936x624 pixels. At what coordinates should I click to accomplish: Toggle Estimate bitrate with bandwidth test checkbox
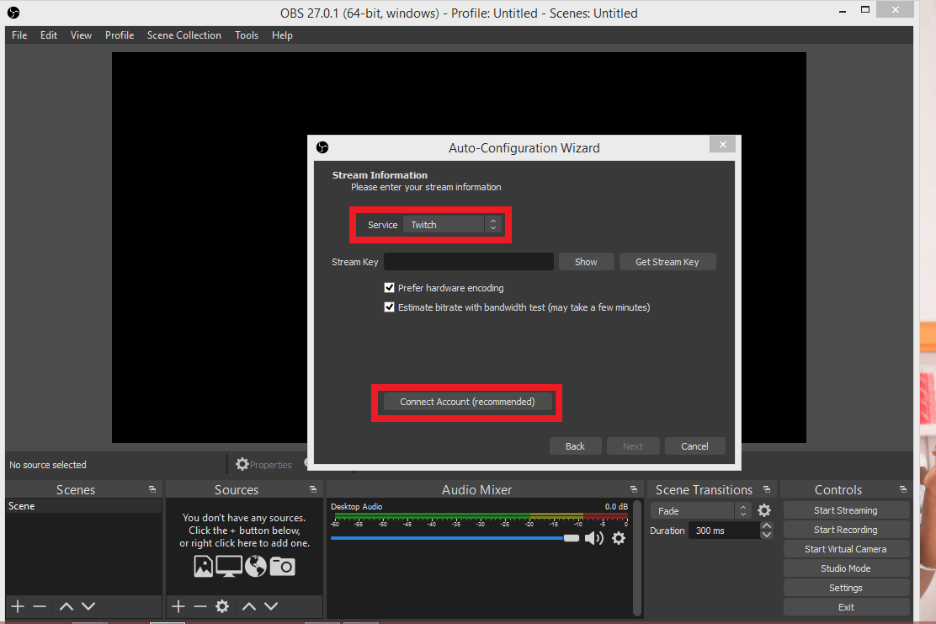[389, 308]
